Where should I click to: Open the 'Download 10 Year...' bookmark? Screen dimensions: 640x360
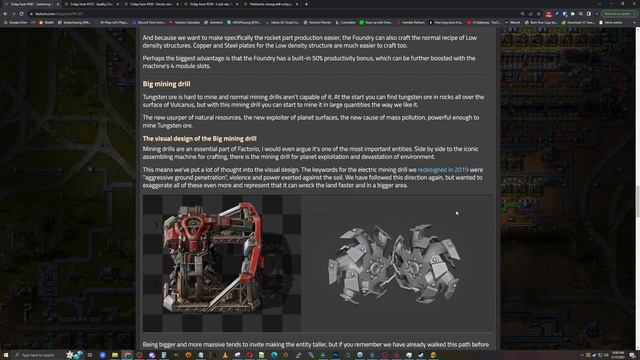pos(578,22)
